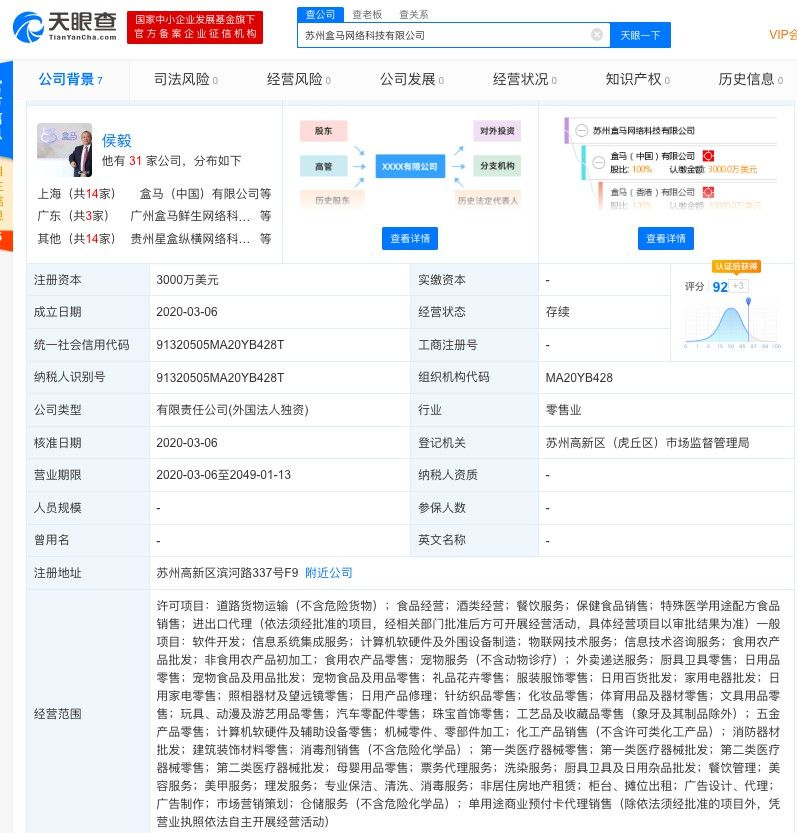
Task: Select the 成立日期 value 2020-03-06
Action: click(x=186, y=312)
